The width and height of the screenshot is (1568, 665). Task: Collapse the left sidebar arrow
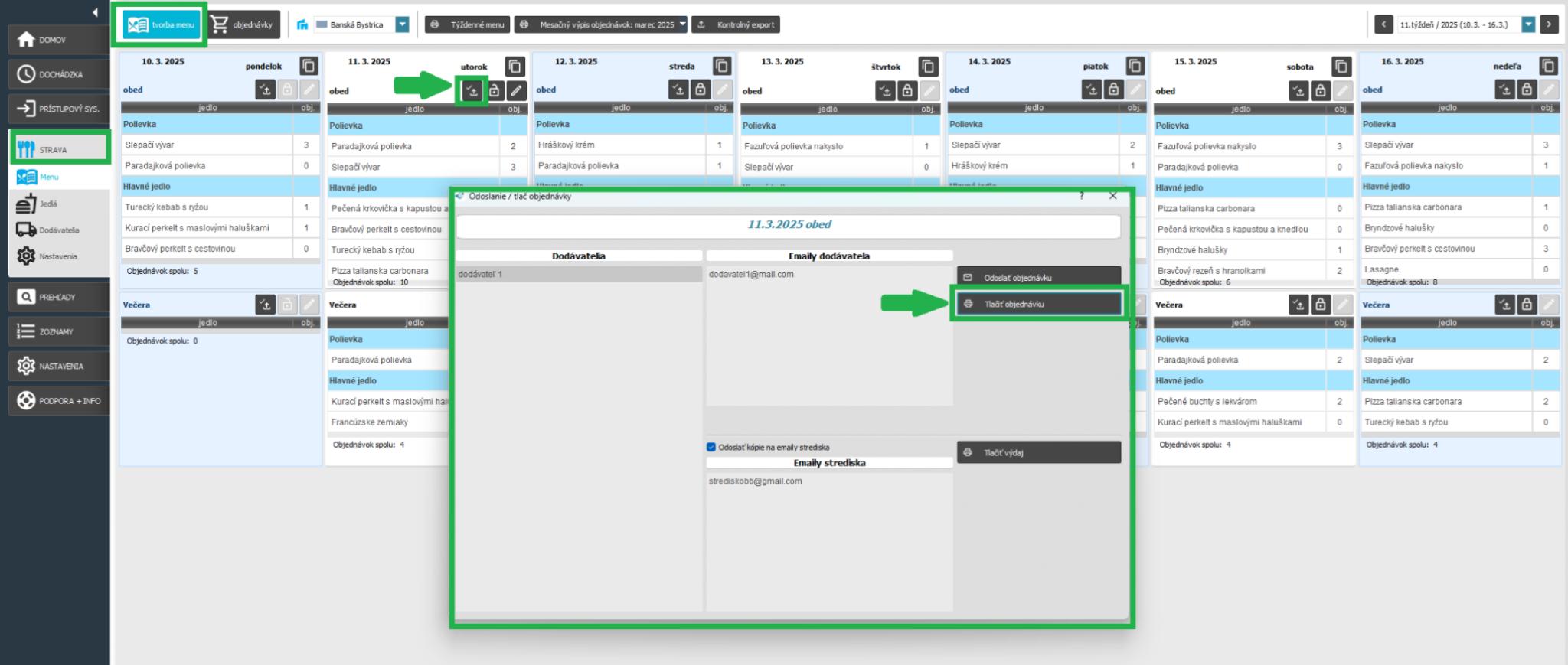click(x=95, y=12)
